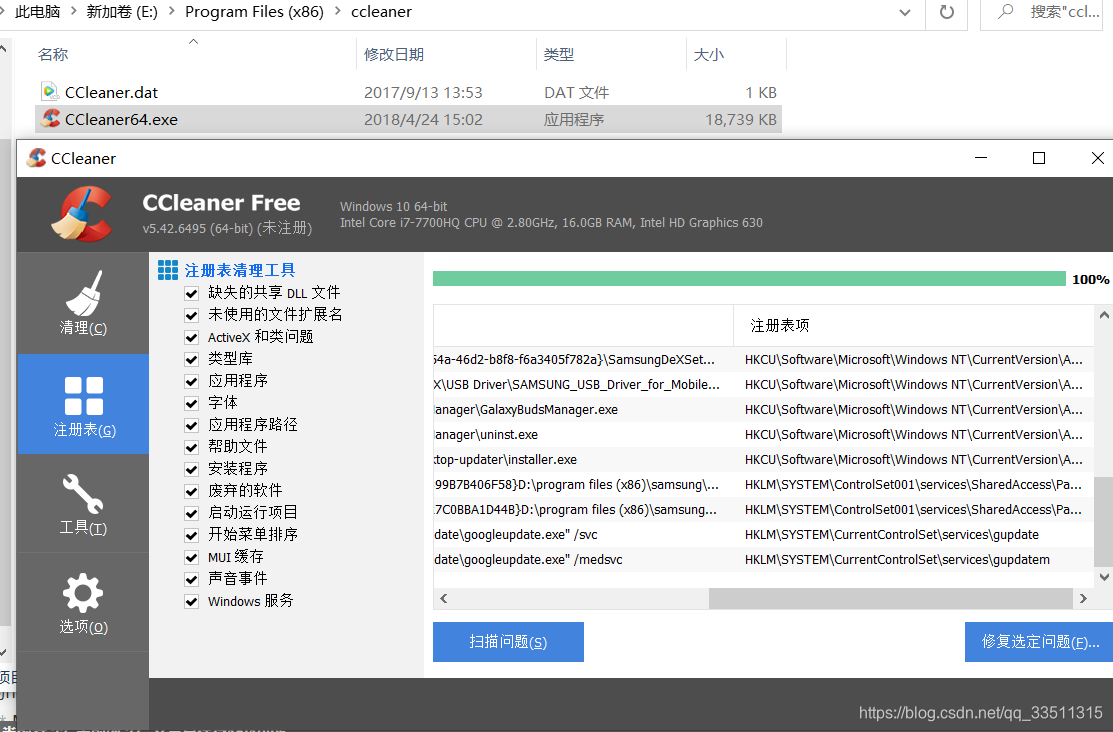Toggle the 字体 checkbox

(191, 403)
